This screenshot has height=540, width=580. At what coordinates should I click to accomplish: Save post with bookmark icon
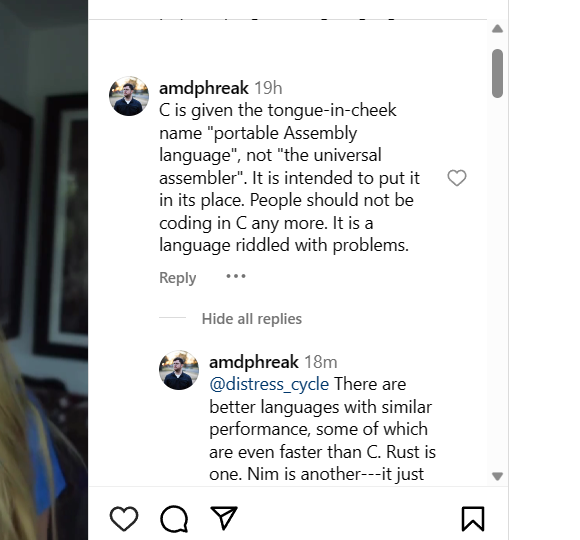[x=473, y=519]
